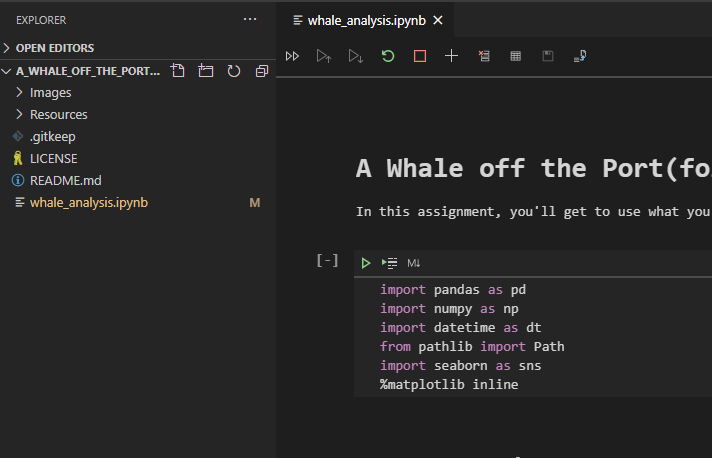Convert the cell to Markdown with M↓ icon
The height and width of the screenshot is (458, 712).
pos(414,263)
